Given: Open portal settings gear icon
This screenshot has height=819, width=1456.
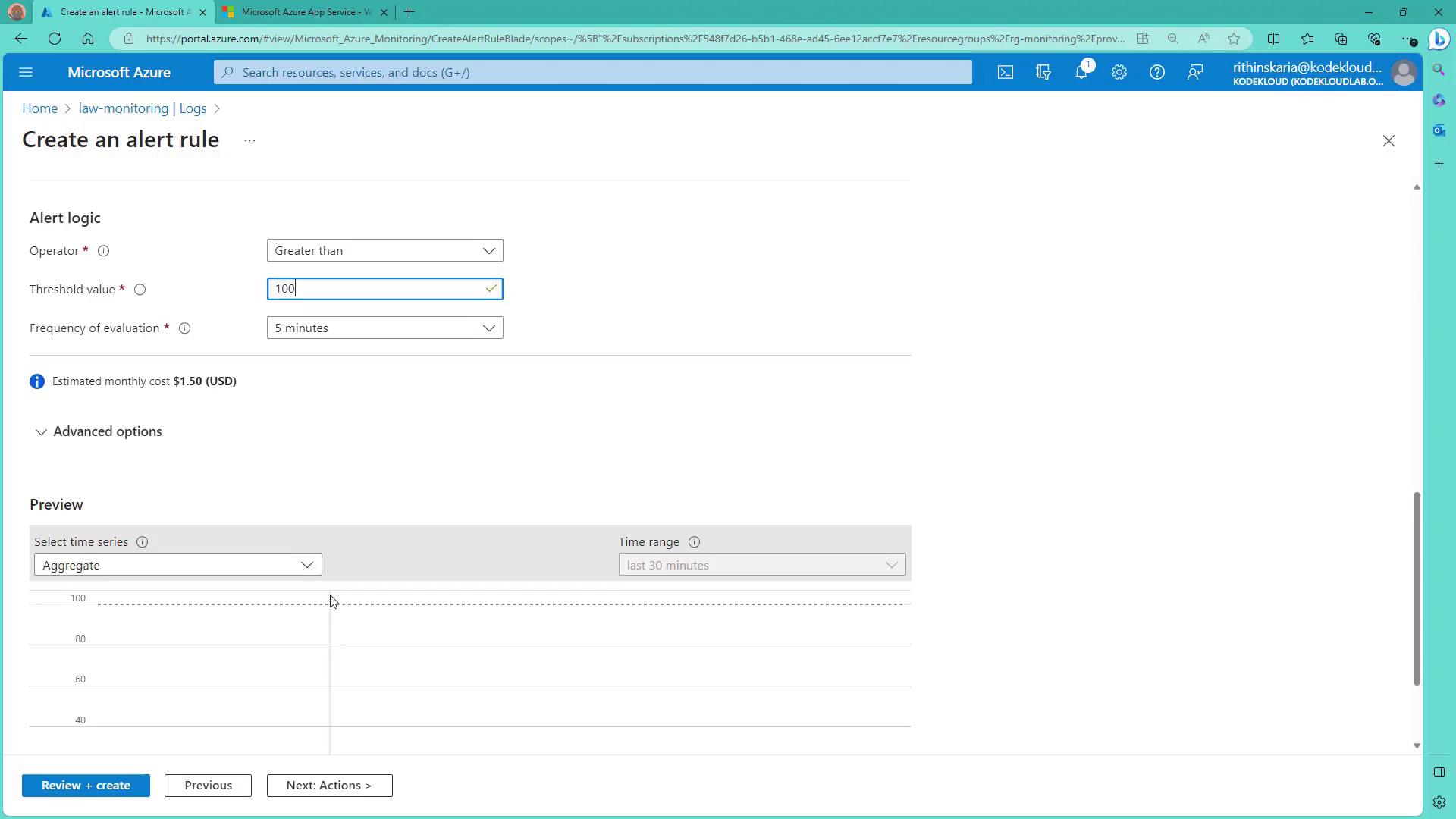Looking at the screenshot, I should pyautogui.click(x=1119, y=72).
